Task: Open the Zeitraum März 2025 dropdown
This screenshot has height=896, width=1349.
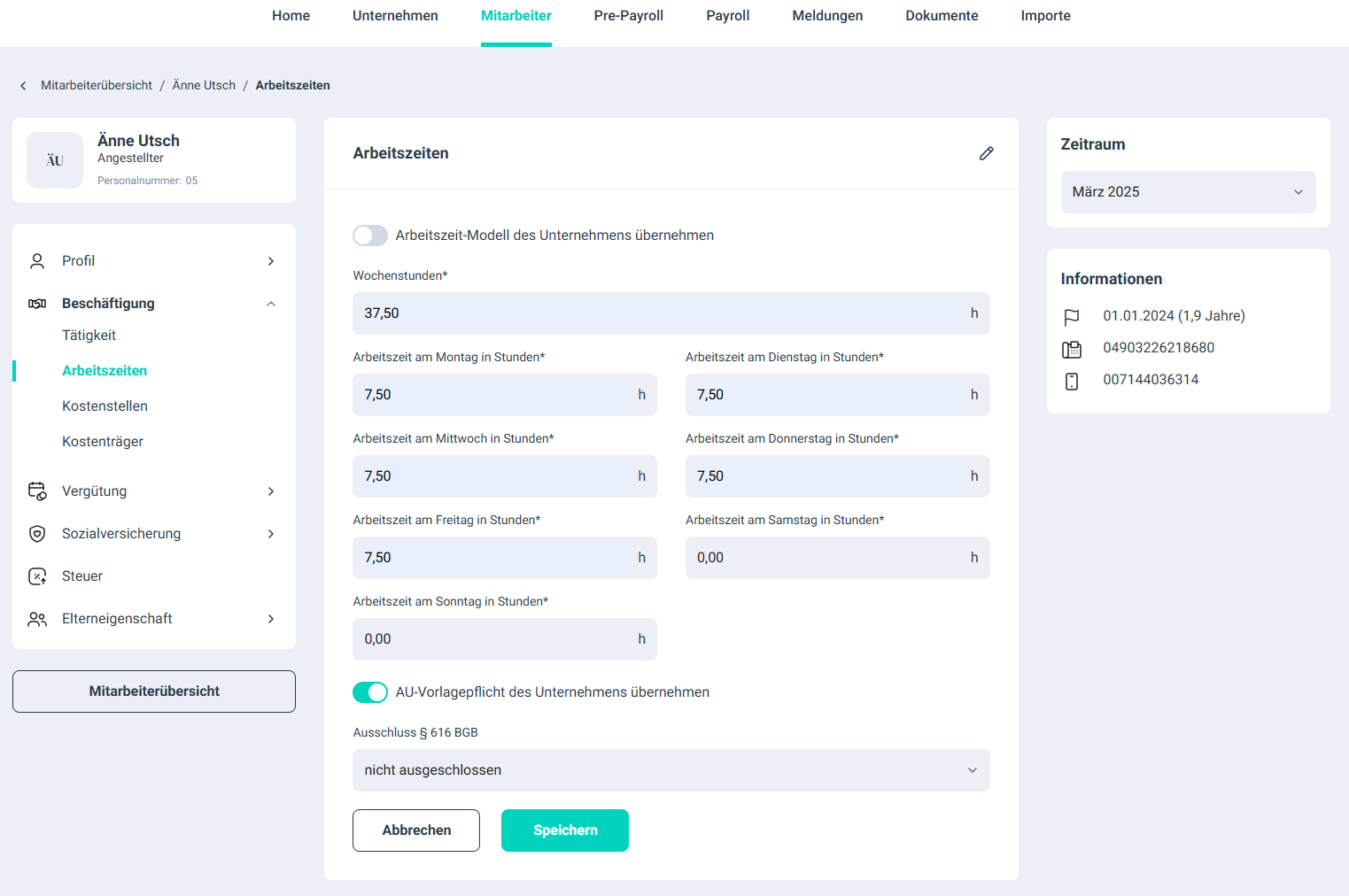Action: [1187, 192]
